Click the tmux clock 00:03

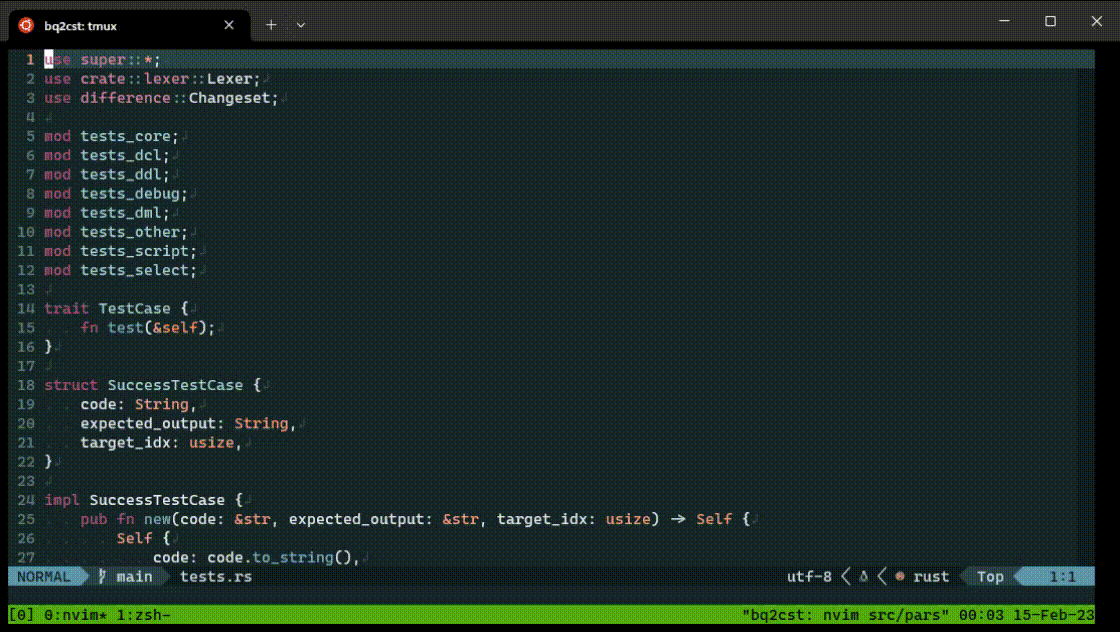(981, 615)
